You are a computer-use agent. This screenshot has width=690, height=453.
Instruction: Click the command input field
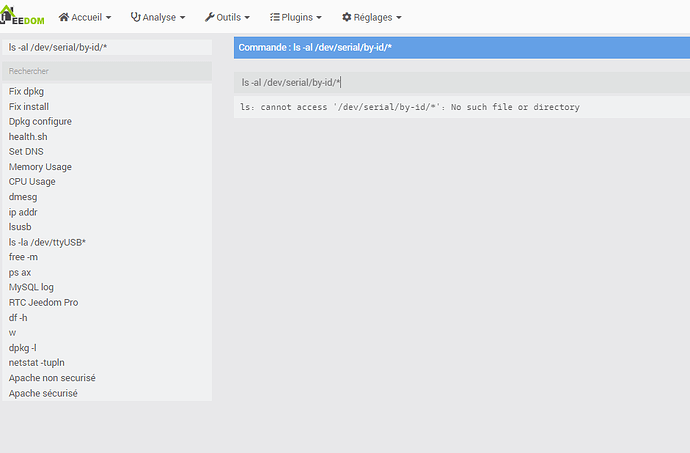pyautogui.click(x=462, y=82)
